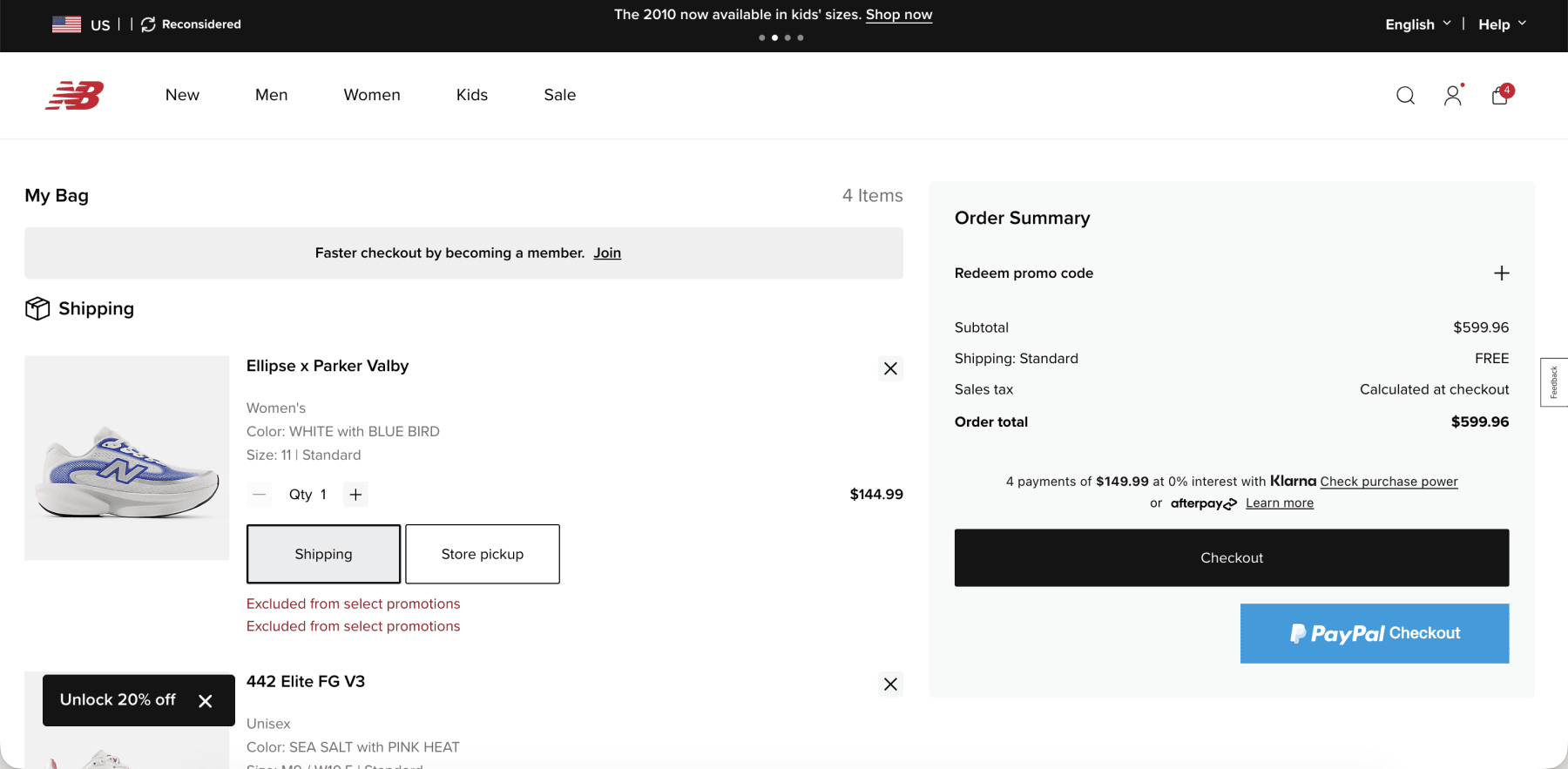Open the Ellipse x Parker Valby shoe thumbnail
The width and height of the screenshot is (1568, 769).
127,458
